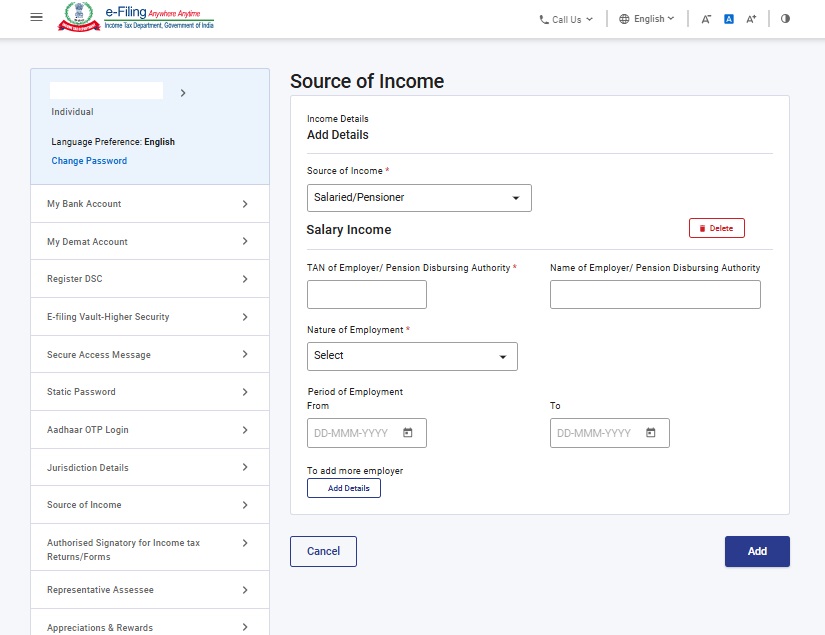Open Register DSC menu item
The height and width of the screenshot is (635, 825).
point(150,278)
